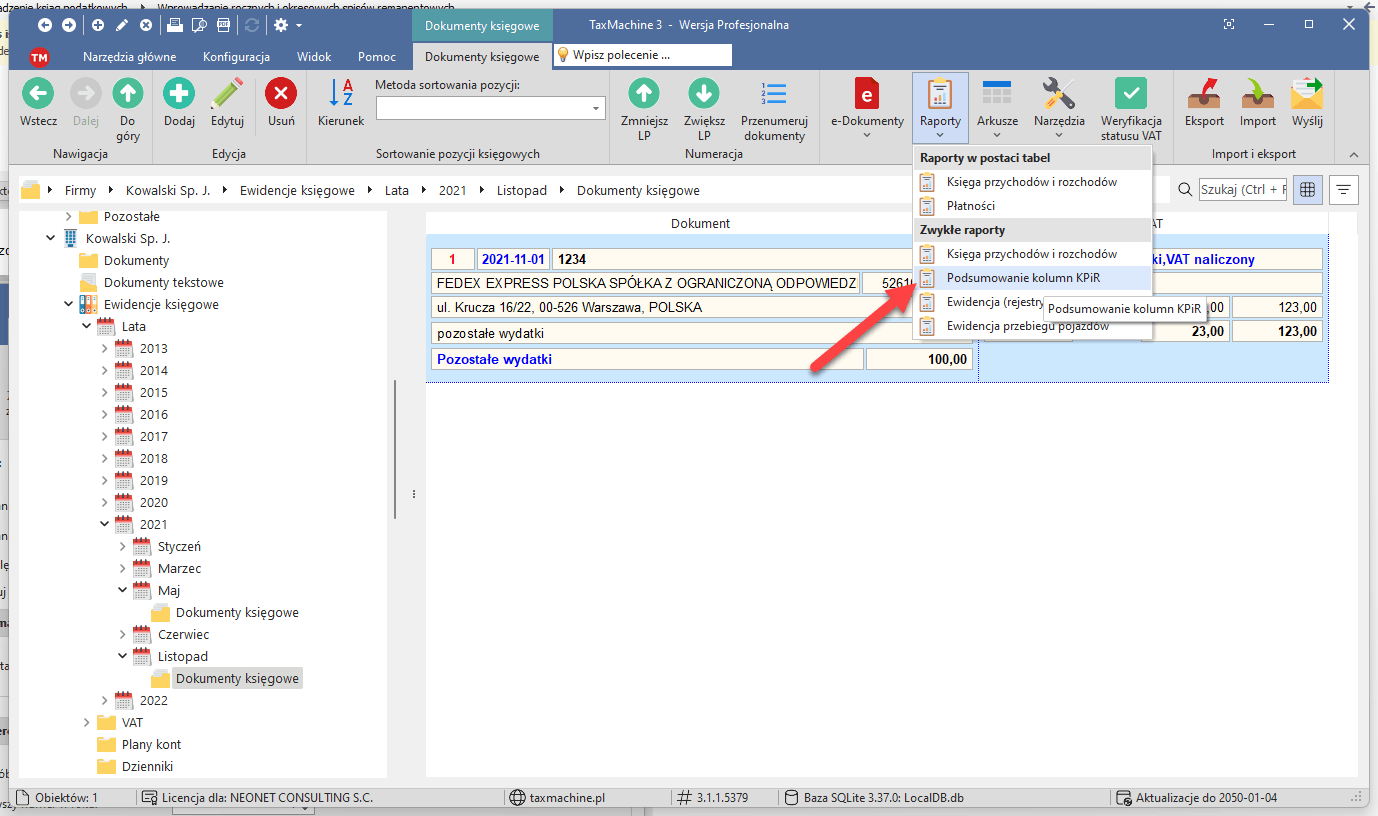Expand the Arkusze dropdown menu
The width and height of the screenshot is (1378, 816).
pos(997,104)
